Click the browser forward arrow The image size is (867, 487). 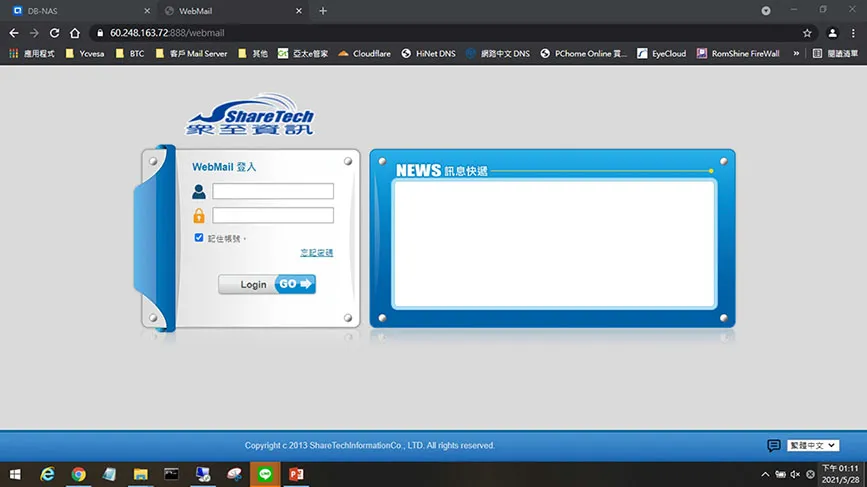[x=34, y=33]
